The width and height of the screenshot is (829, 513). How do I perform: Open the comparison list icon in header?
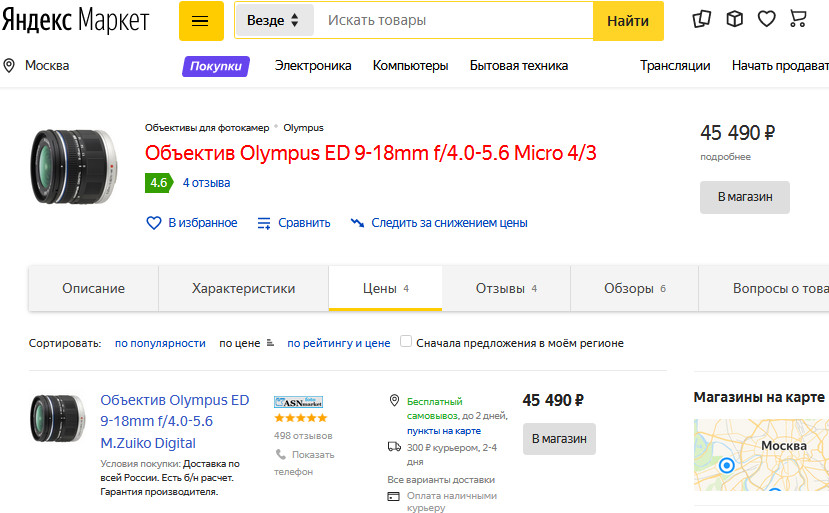tap(702, 20)
